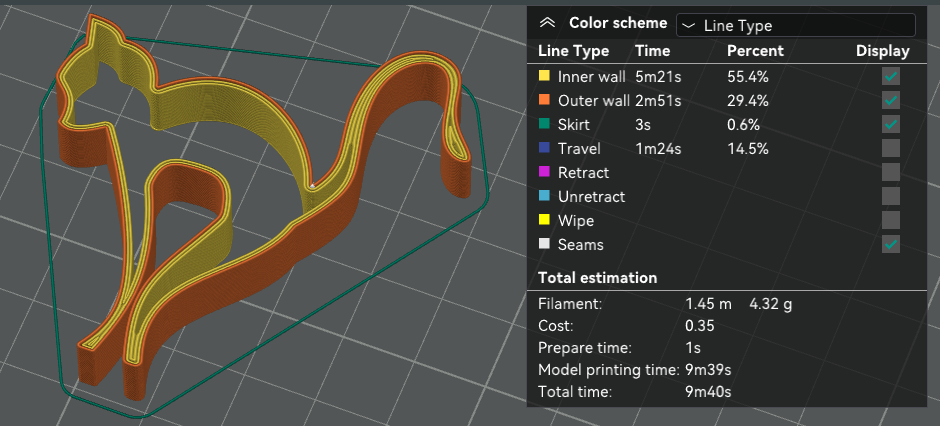Click the filament length 1.45 m
Viewport: 940px width, 426px height.
click(x=709, y=304)
